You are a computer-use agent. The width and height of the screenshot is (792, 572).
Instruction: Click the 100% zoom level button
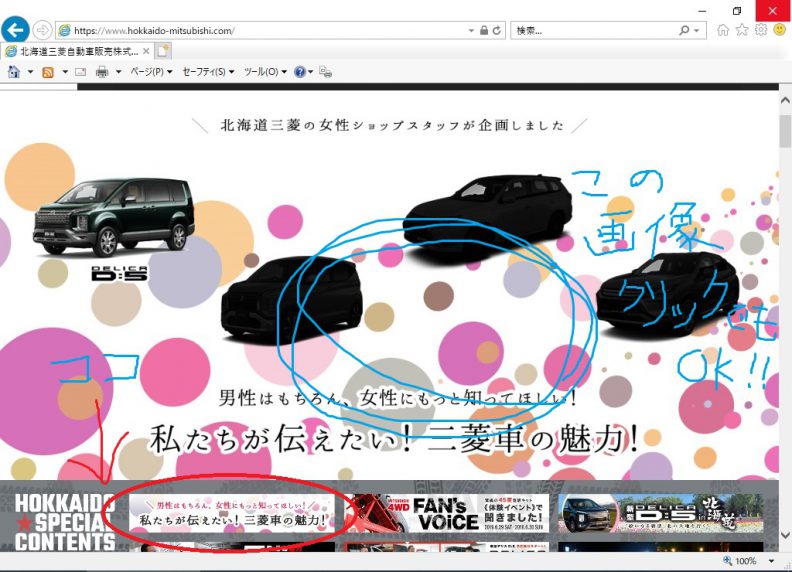tap(741, 561)
